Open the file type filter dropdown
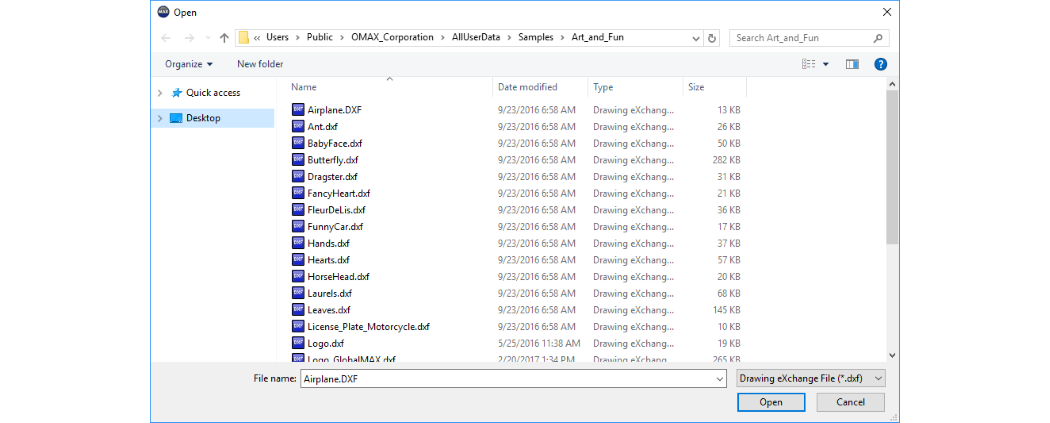 (x=809, y=379)
